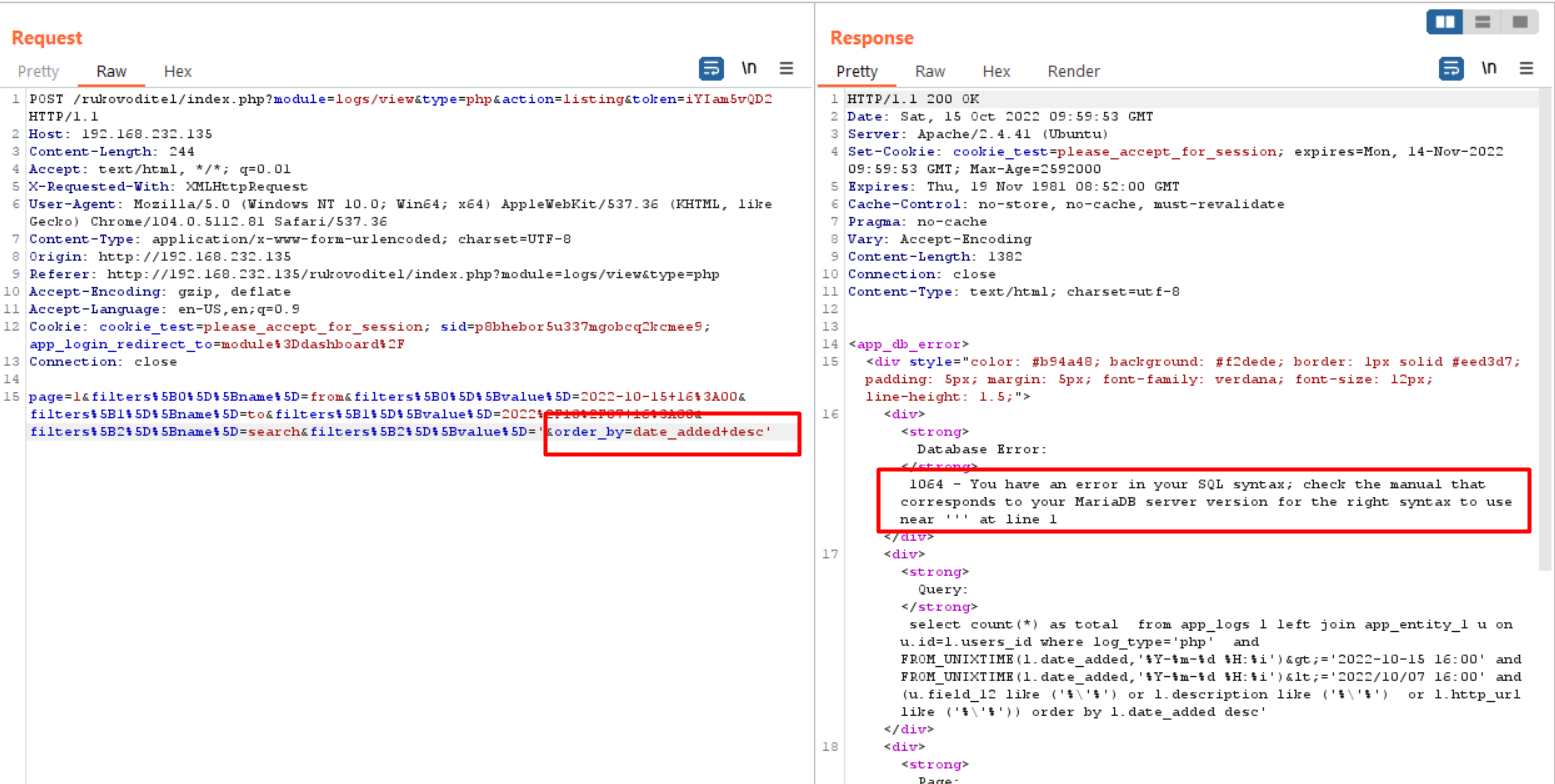Click the Vary: Accept-Encoding header
The width and height of the screenshot is (1555, 784).
click(x=939, y=239)
